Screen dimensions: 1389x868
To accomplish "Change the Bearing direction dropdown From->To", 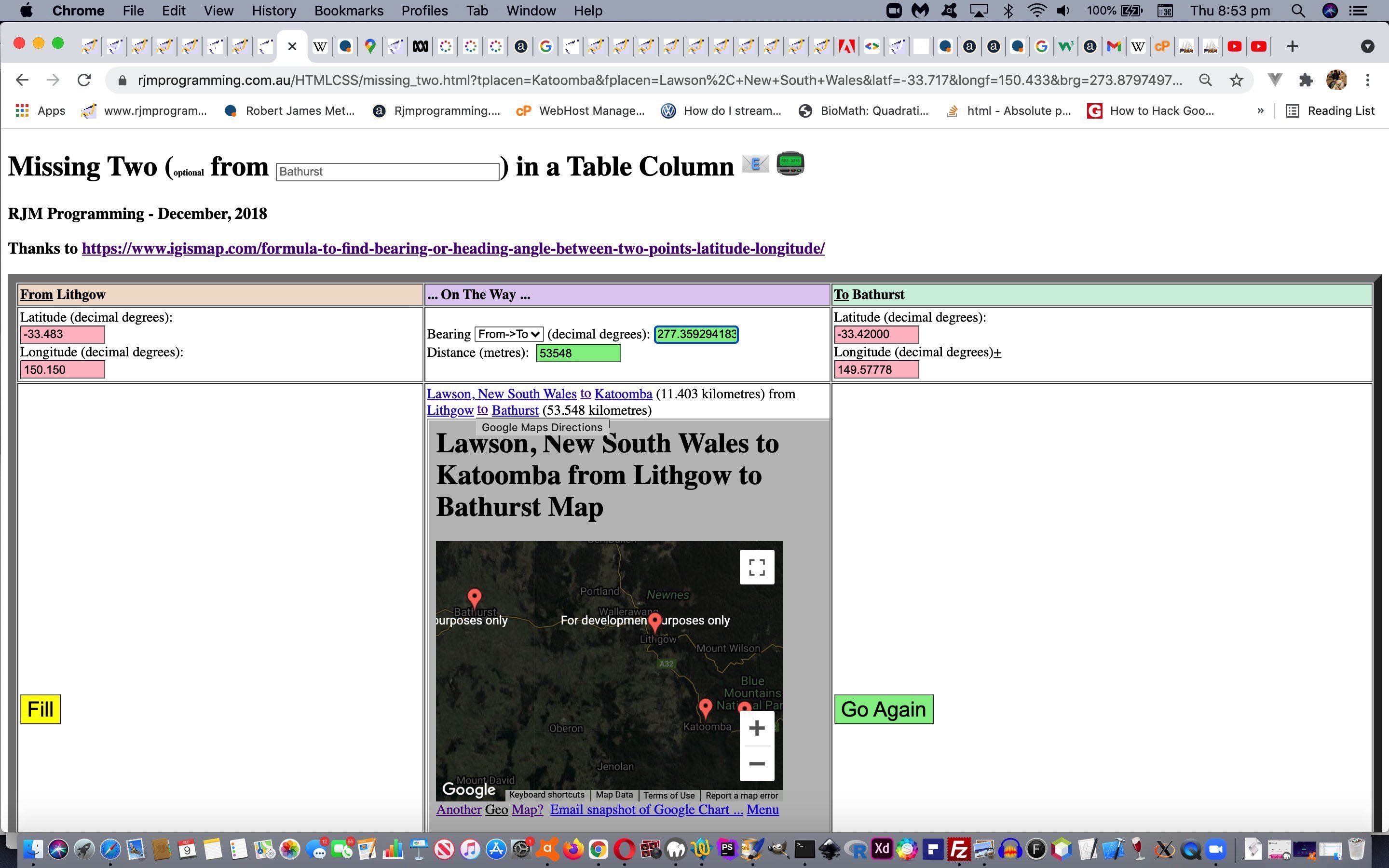I will click(x=507, y=334).
